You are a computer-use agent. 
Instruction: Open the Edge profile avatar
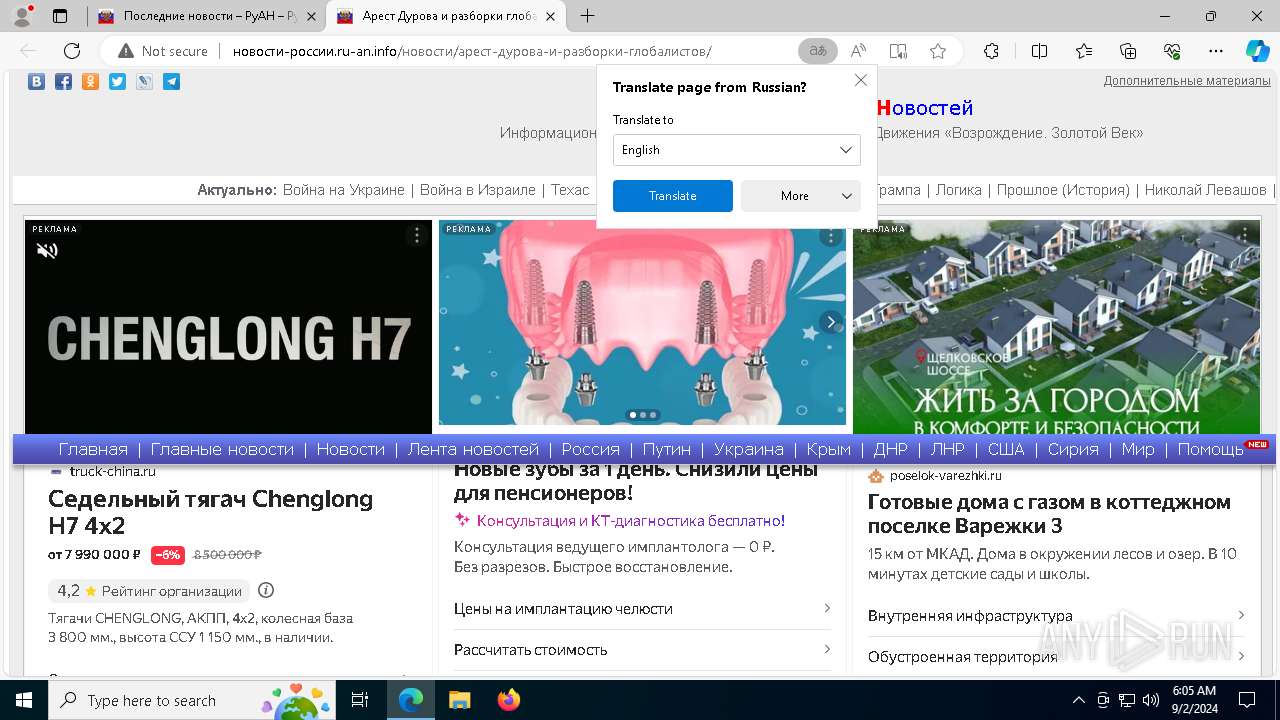(x=22, y=16)
